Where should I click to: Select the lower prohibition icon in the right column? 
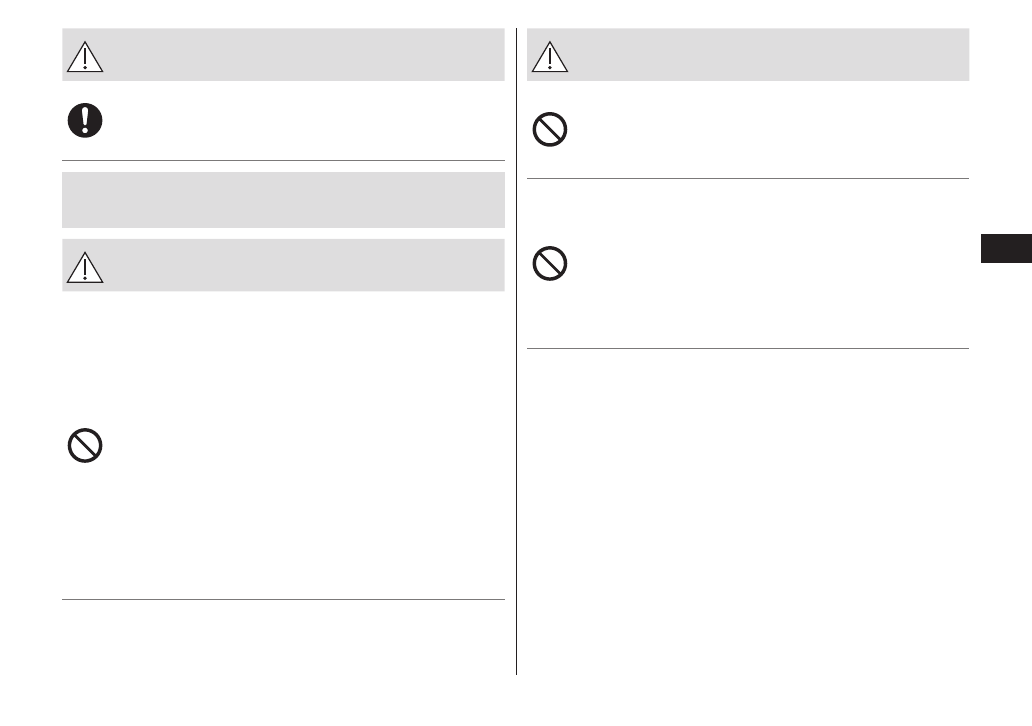point(550,264)
